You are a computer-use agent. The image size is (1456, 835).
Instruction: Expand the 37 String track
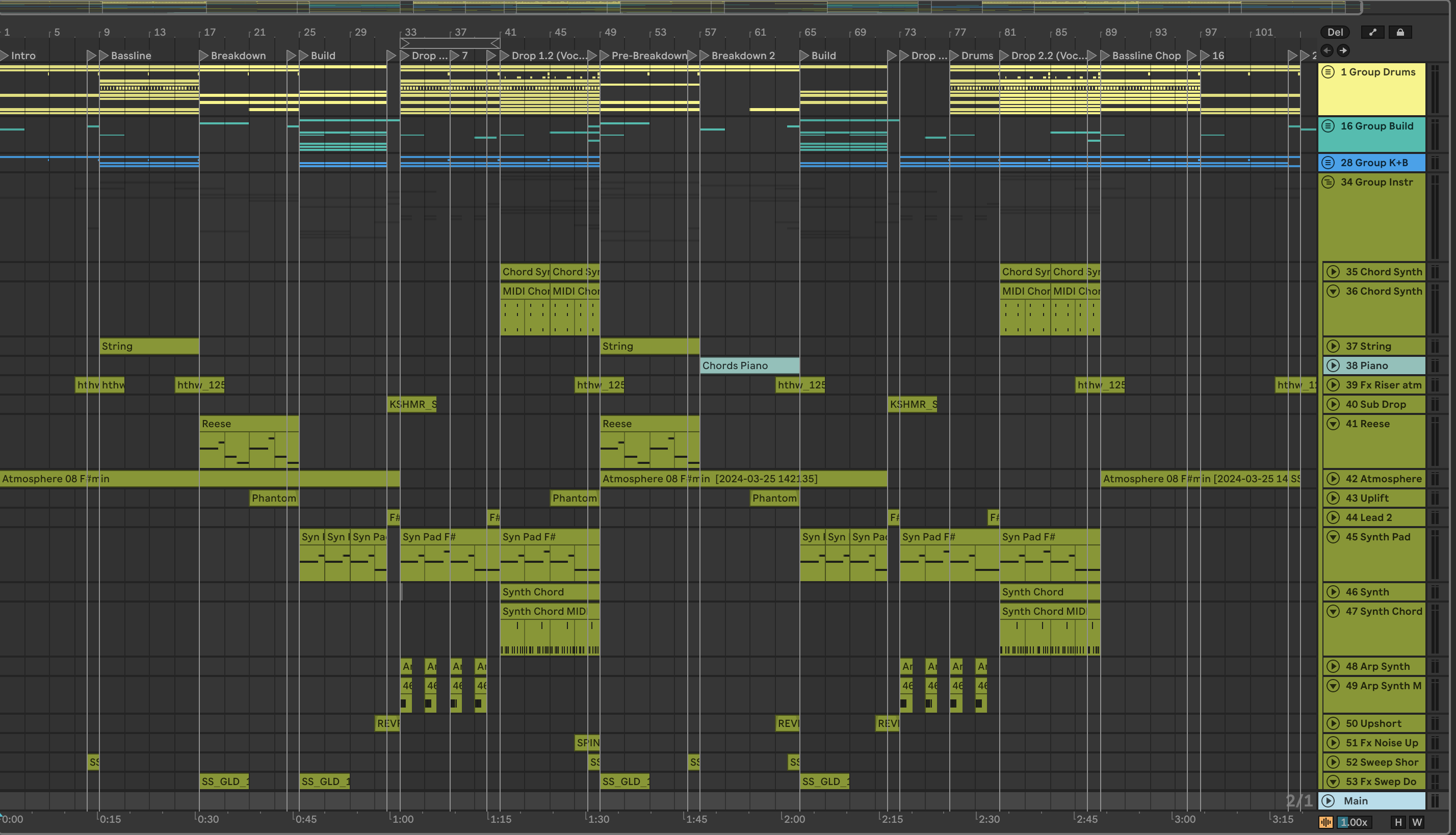click(1333, 346)
